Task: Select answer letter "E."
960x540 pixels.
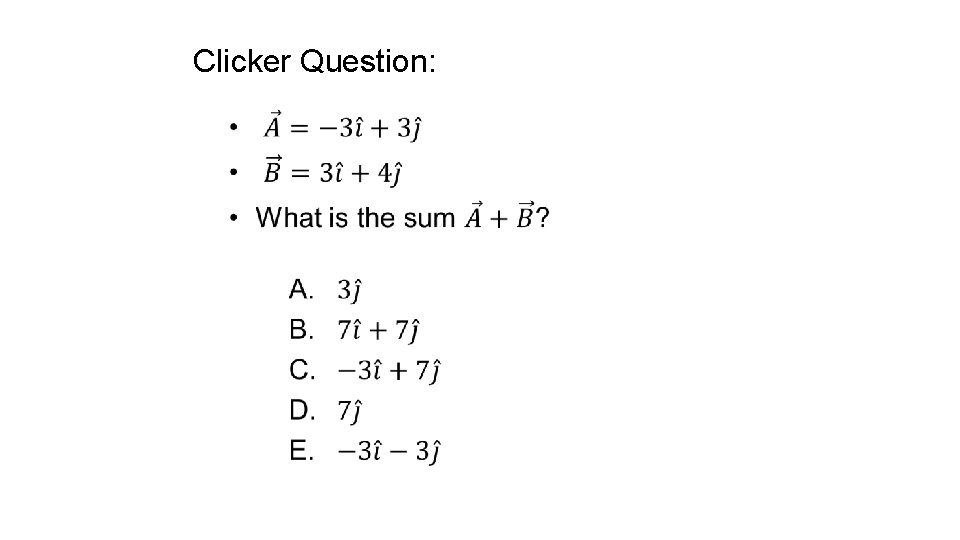Action: (302, 452)
